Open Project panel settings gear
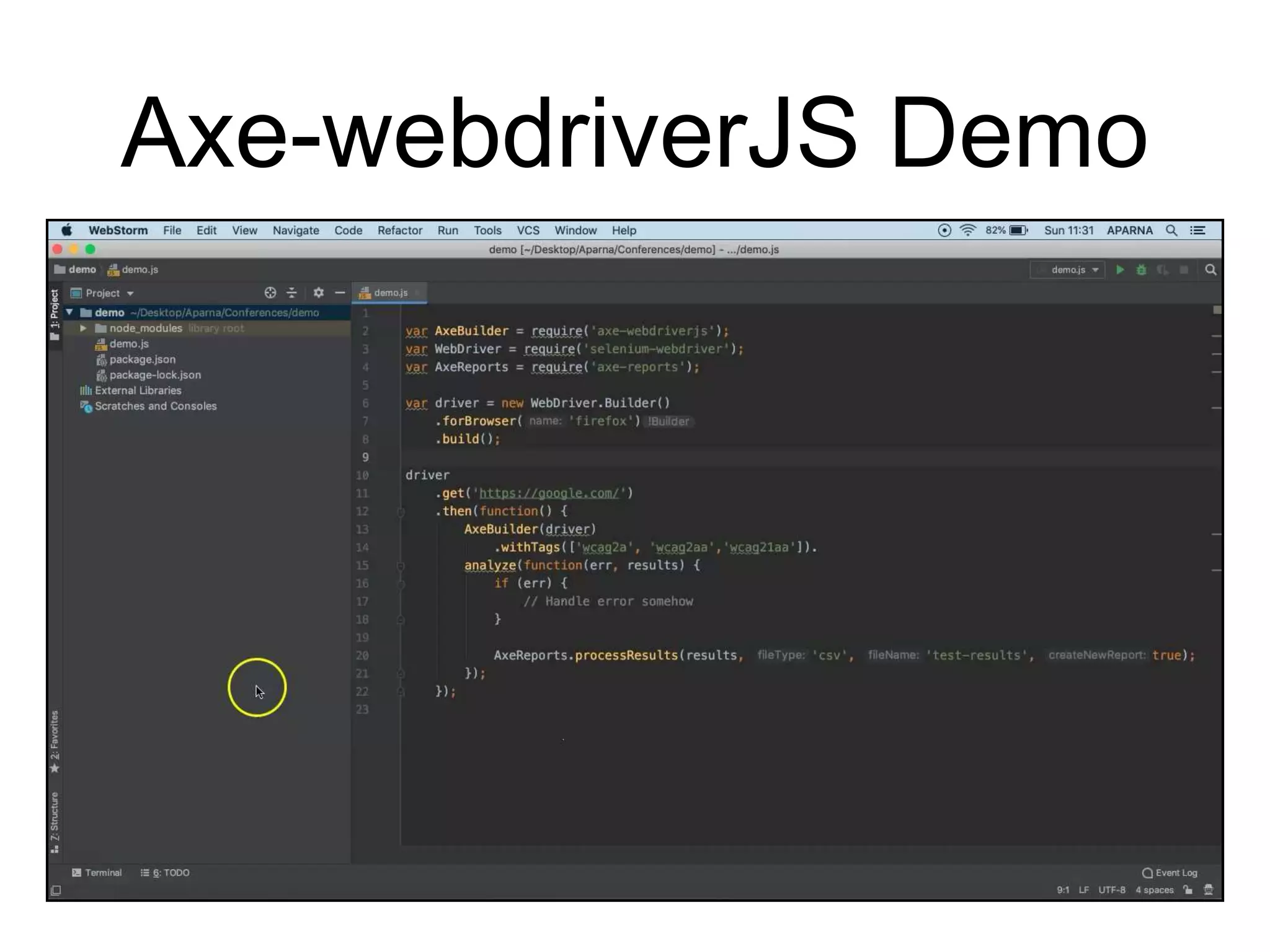The image size is (1270, 952). [318, 293]
